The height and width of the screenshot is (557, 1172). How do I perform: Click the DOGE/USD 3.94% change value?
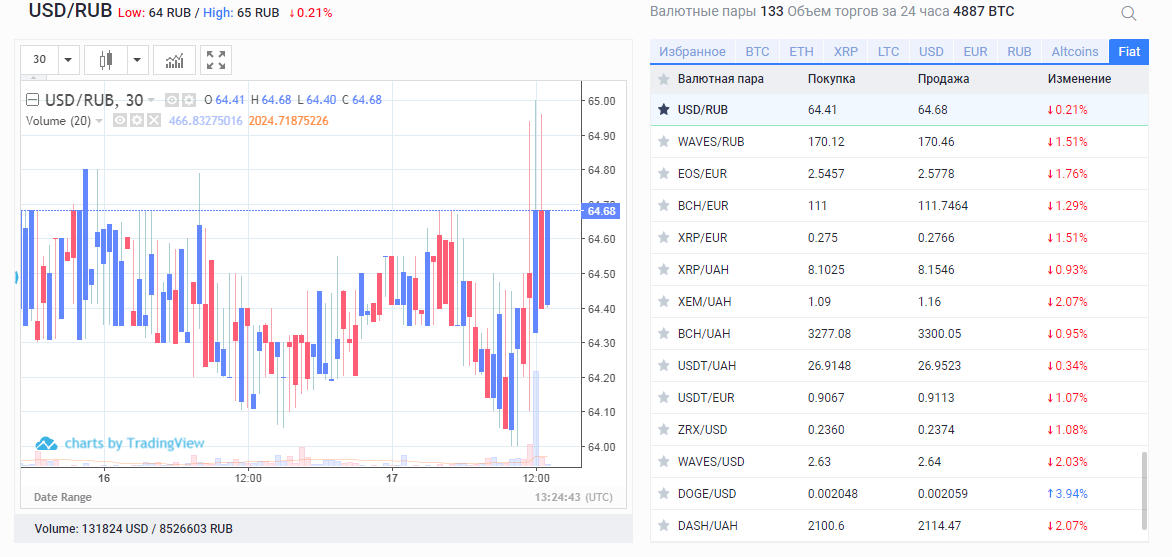(x=1067, y=493)
